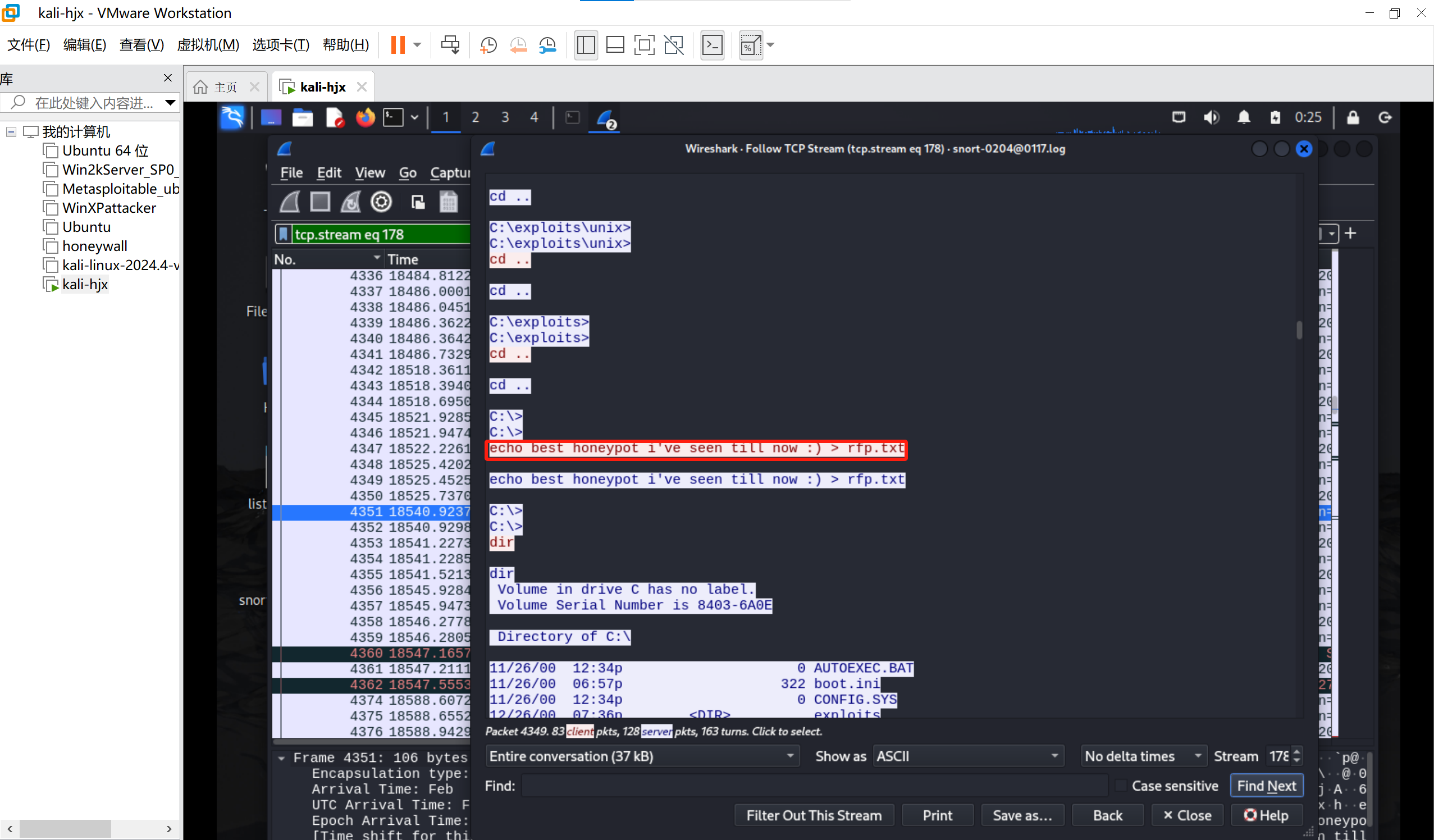This screenshot has height=840, width=1434.
Task: Open the 帮助(H) menu
Action: click(346, 44)
